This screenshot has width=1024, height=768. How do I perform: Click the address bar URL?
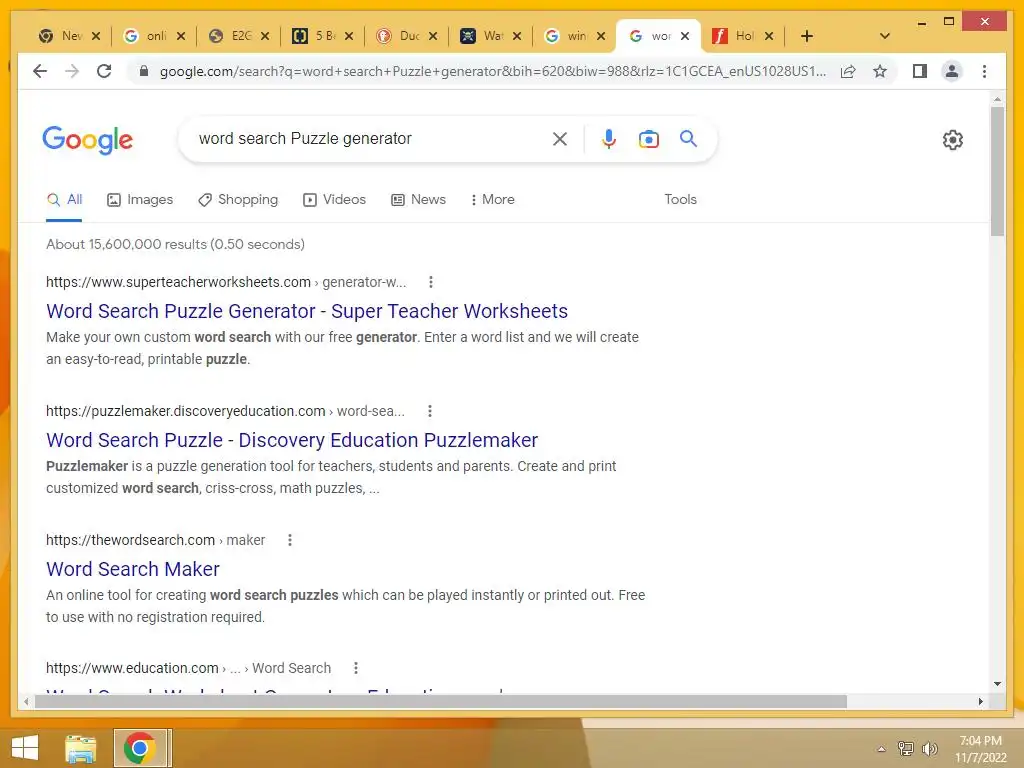(492, 71)
